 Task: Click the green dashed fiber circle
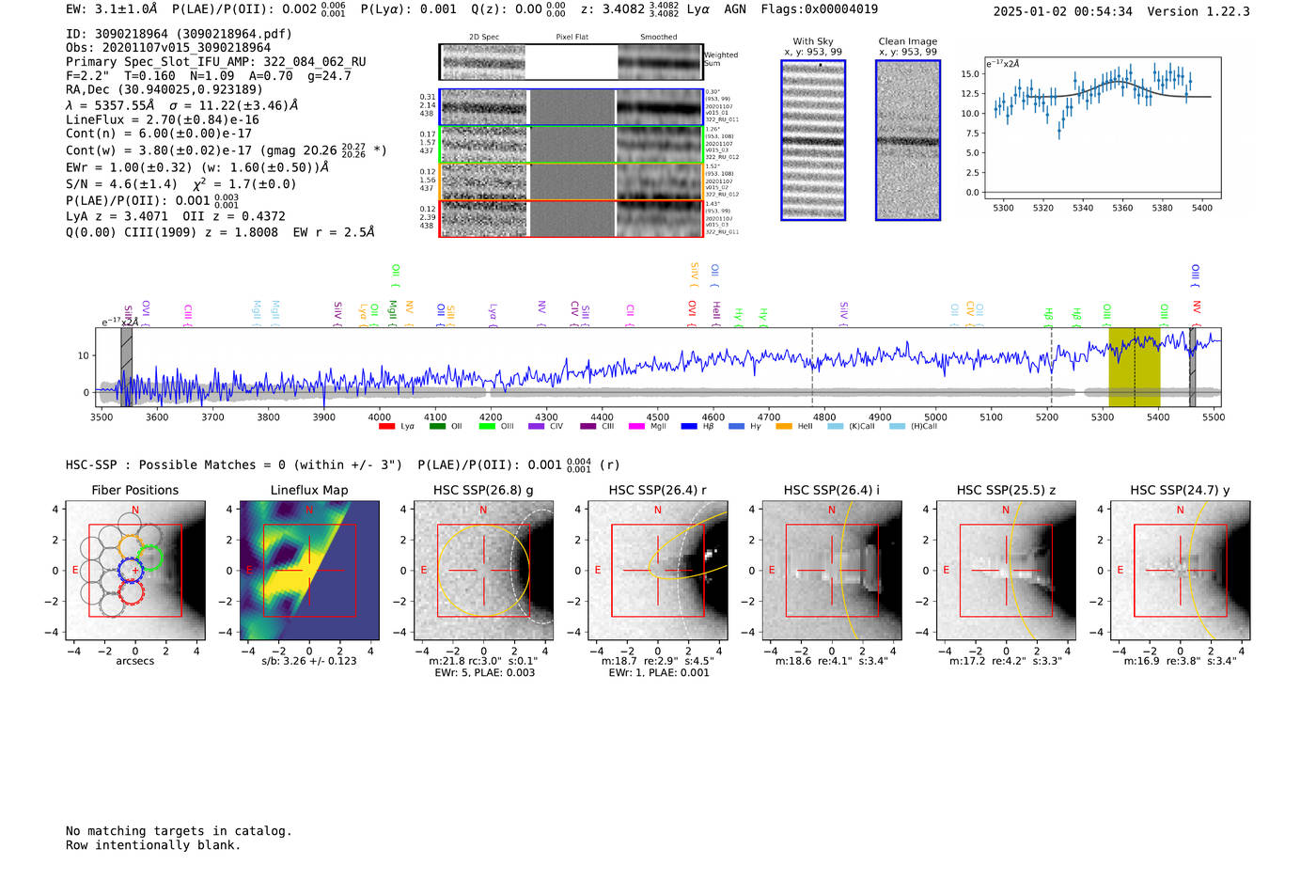149,558
